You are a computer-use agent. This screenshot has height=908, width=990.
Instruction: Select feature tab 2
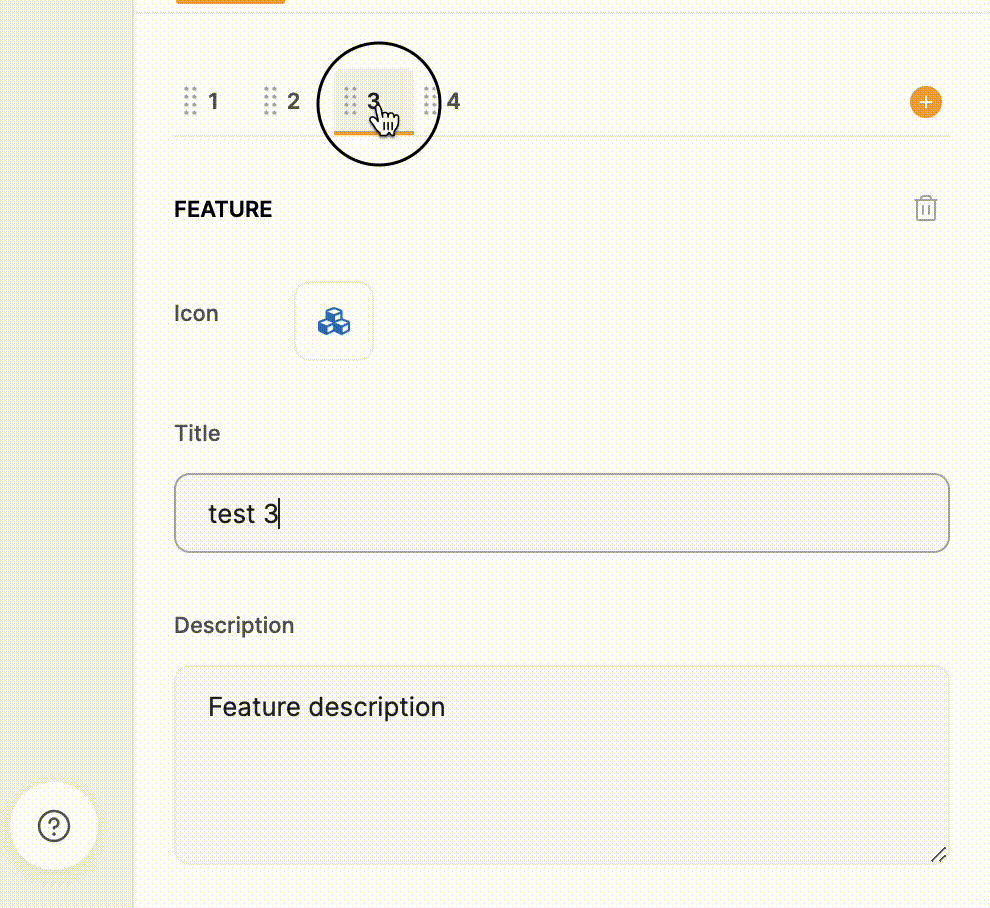293,101
